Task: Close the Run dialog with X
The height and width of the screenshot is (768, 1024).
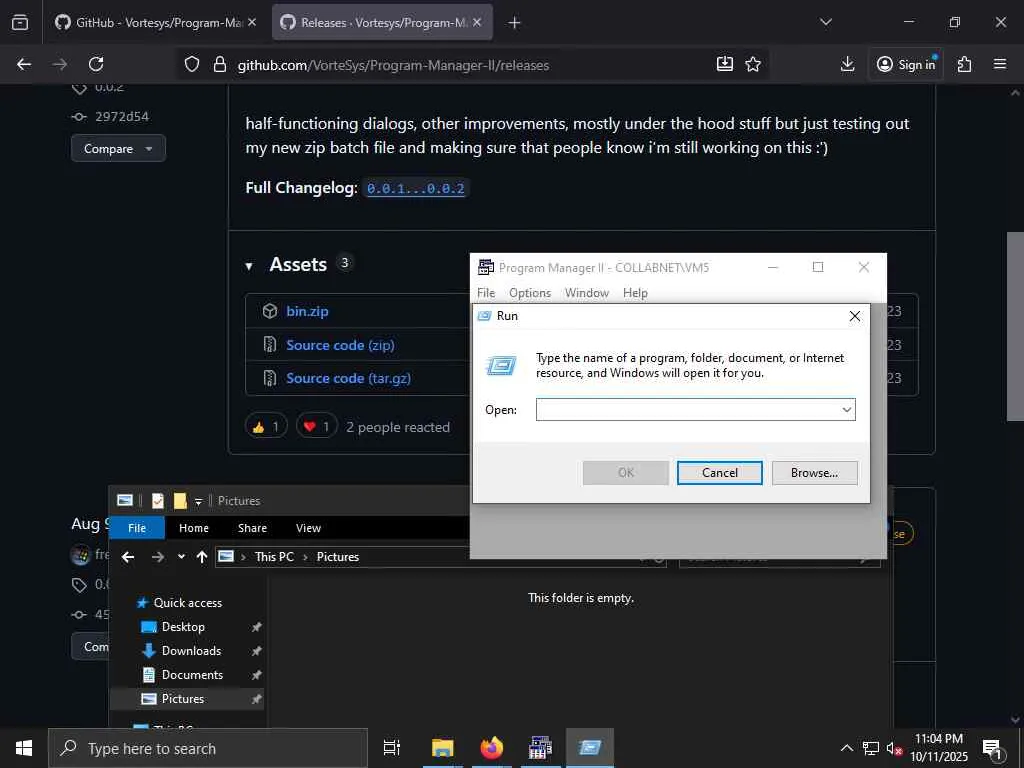Action: pyautogui.click(x=854, y=316)
